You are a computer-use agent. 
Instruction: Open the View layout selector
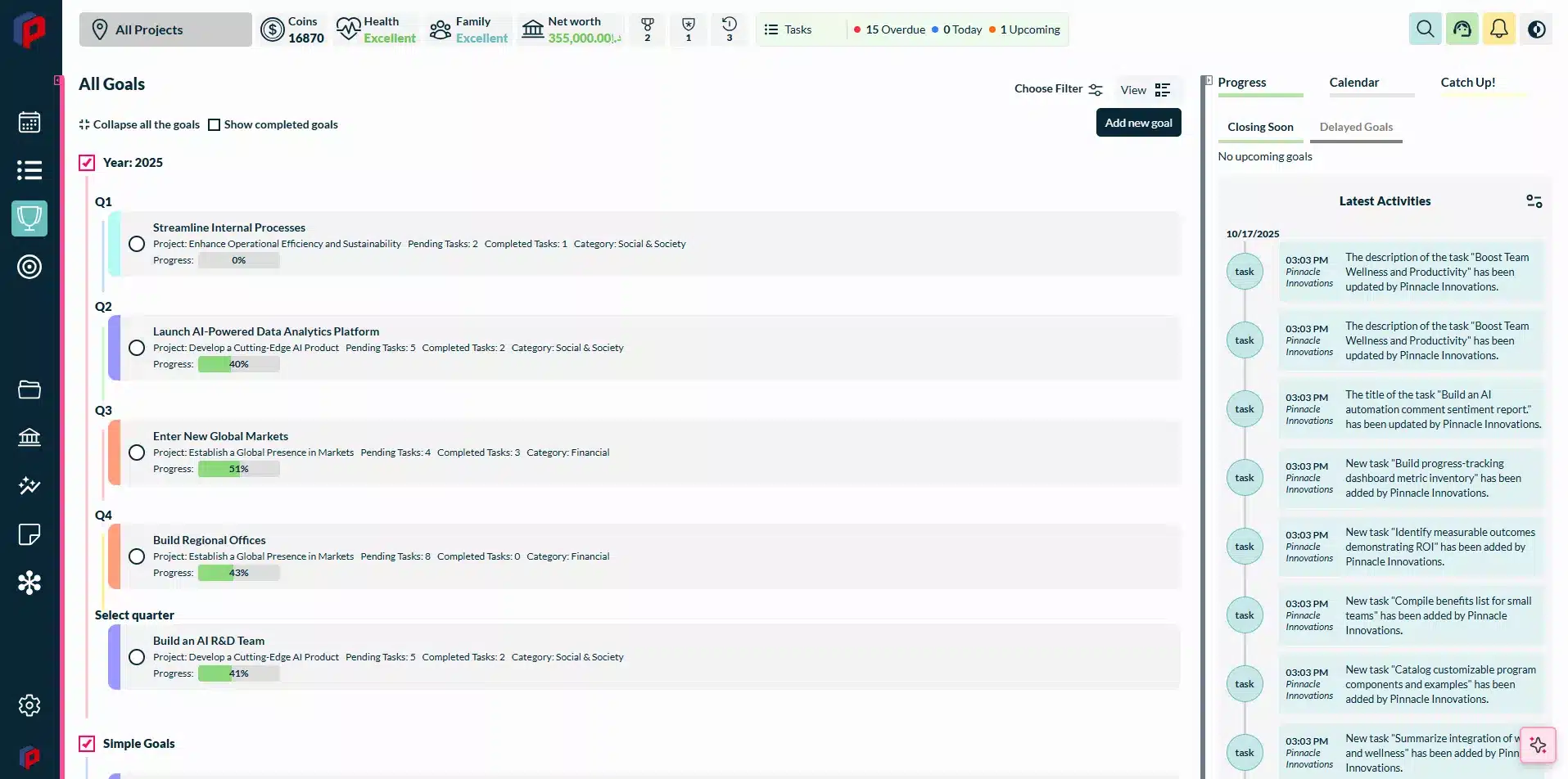tap(1146, 90)
